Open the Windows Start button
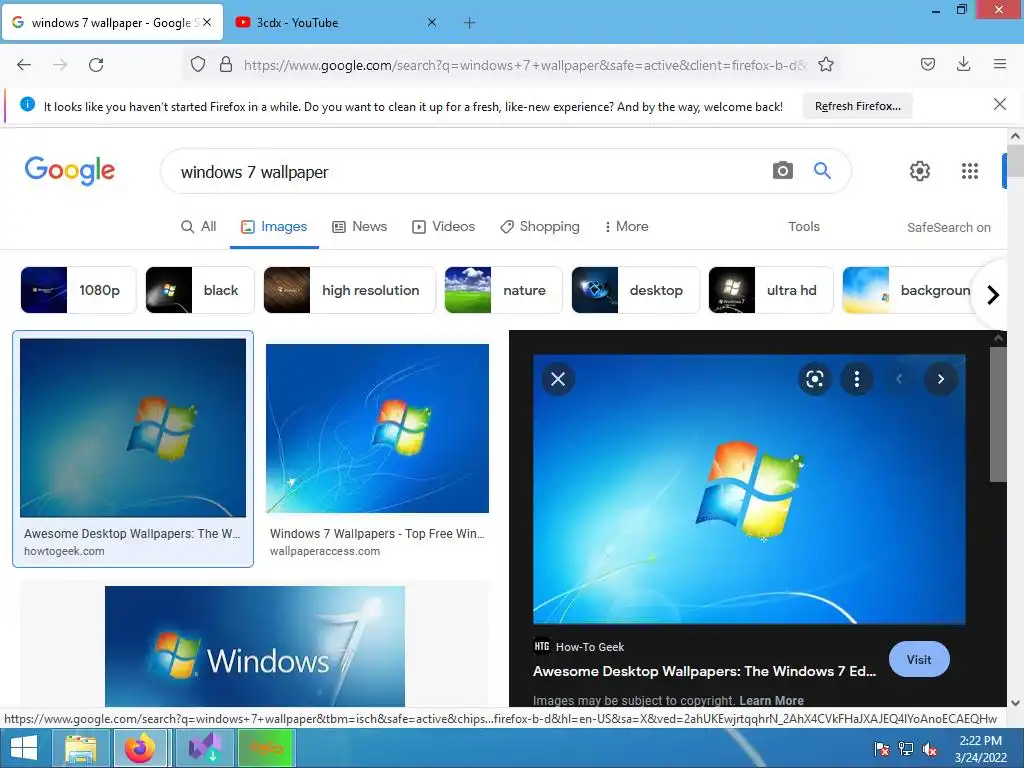 (x=24, y=748)
